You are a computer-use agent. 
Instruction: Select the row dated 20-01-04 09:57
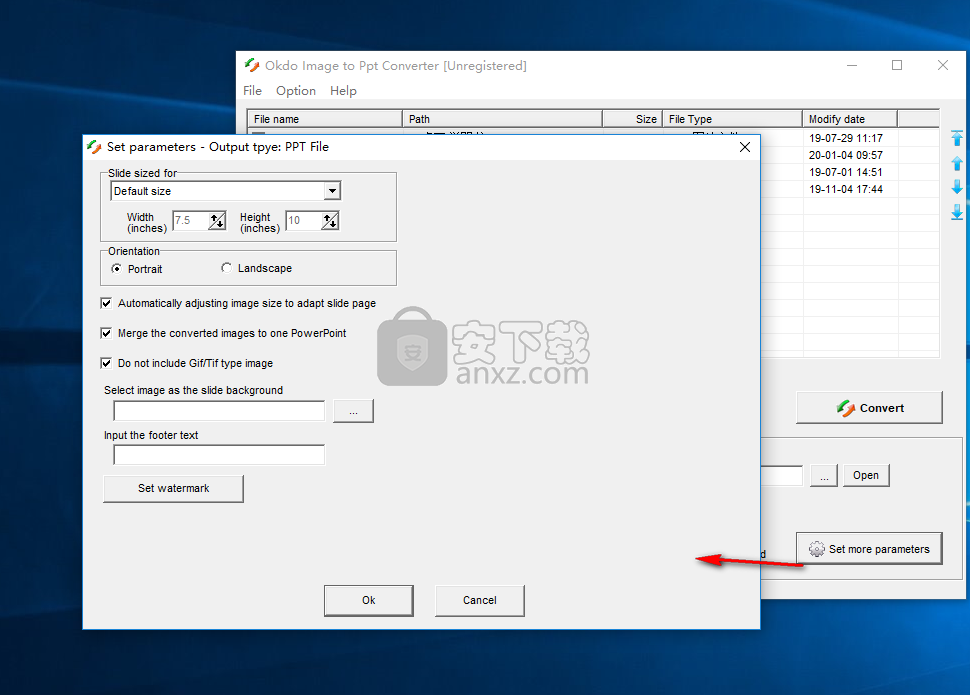click(846, 155)
